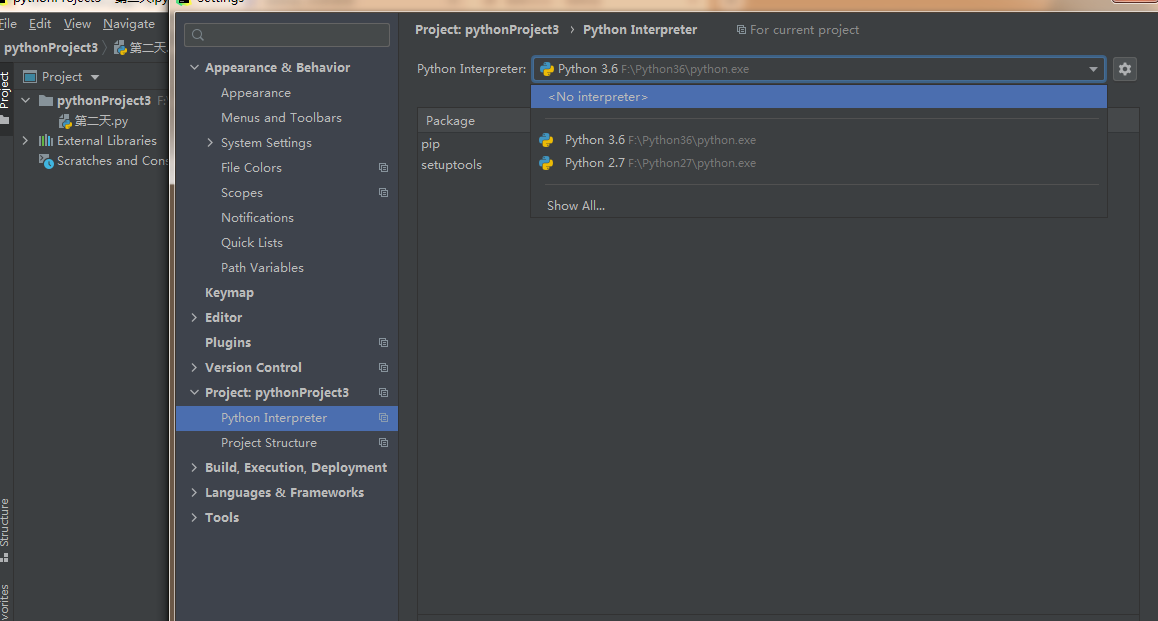Click the project-level icon next to Plugins
This screenshot has height=621, width=1158.
pyautogui.click(x=383, y=343)
